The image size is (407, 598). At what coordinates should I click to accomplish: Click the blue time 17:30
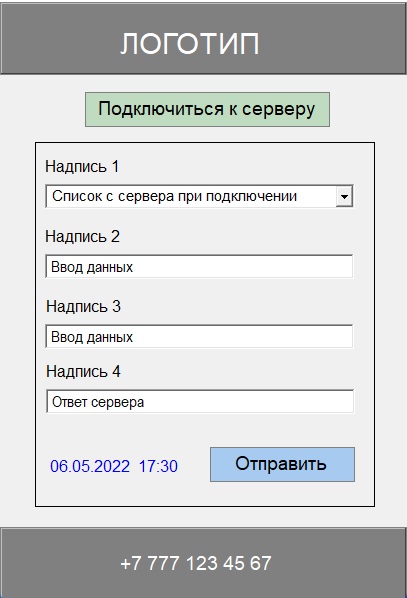[x=158, y=466]
